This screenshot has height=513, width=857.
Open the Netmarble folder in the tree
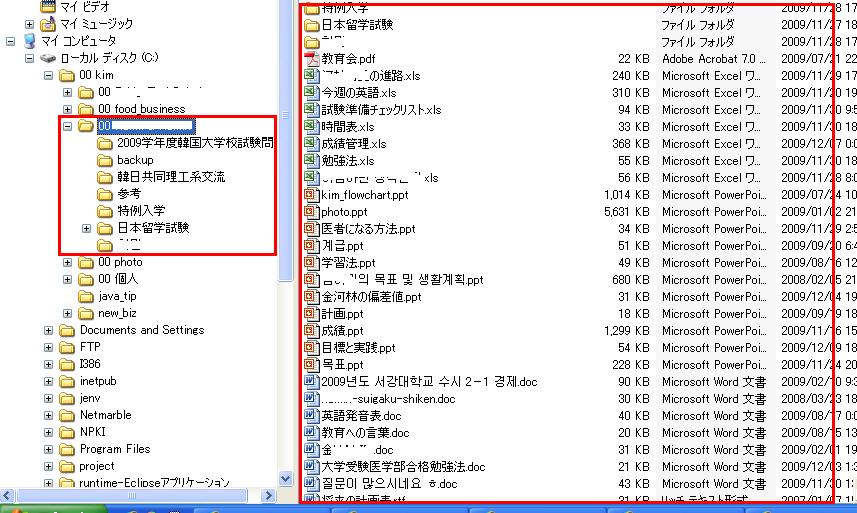point(105,415)
